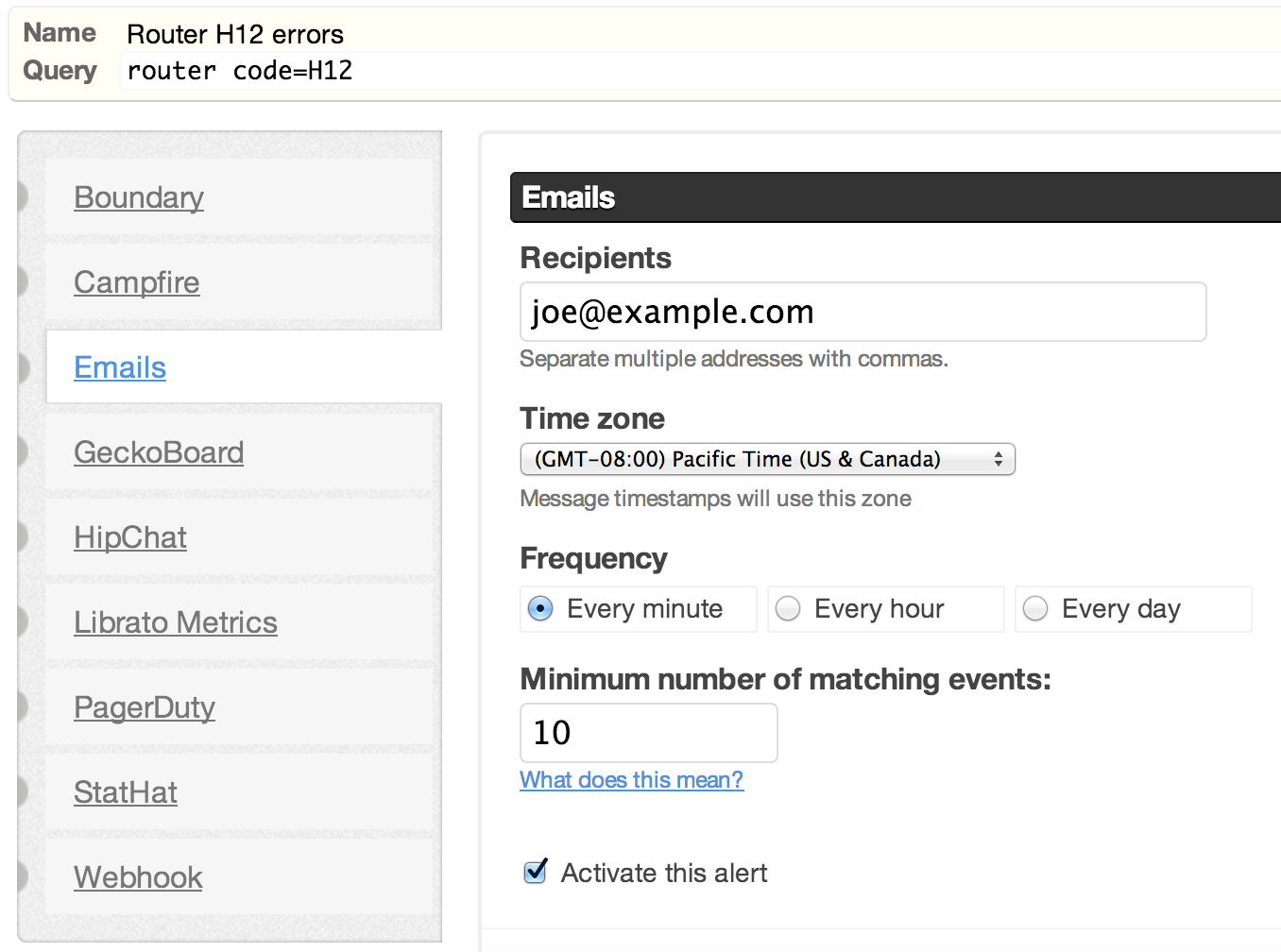Click the minimum matching events field
Image resolution: width=1281 pixels, height=952 pixels.
pyautogui.click(x=648, y=733)
